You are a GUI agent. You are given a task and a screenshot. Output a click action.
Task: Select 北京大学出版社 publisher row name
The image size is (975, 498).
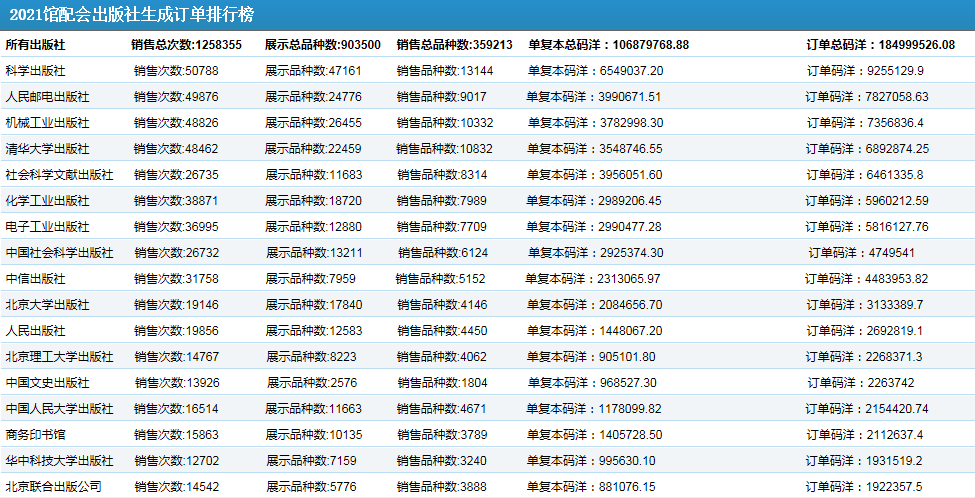click(47, 305)
